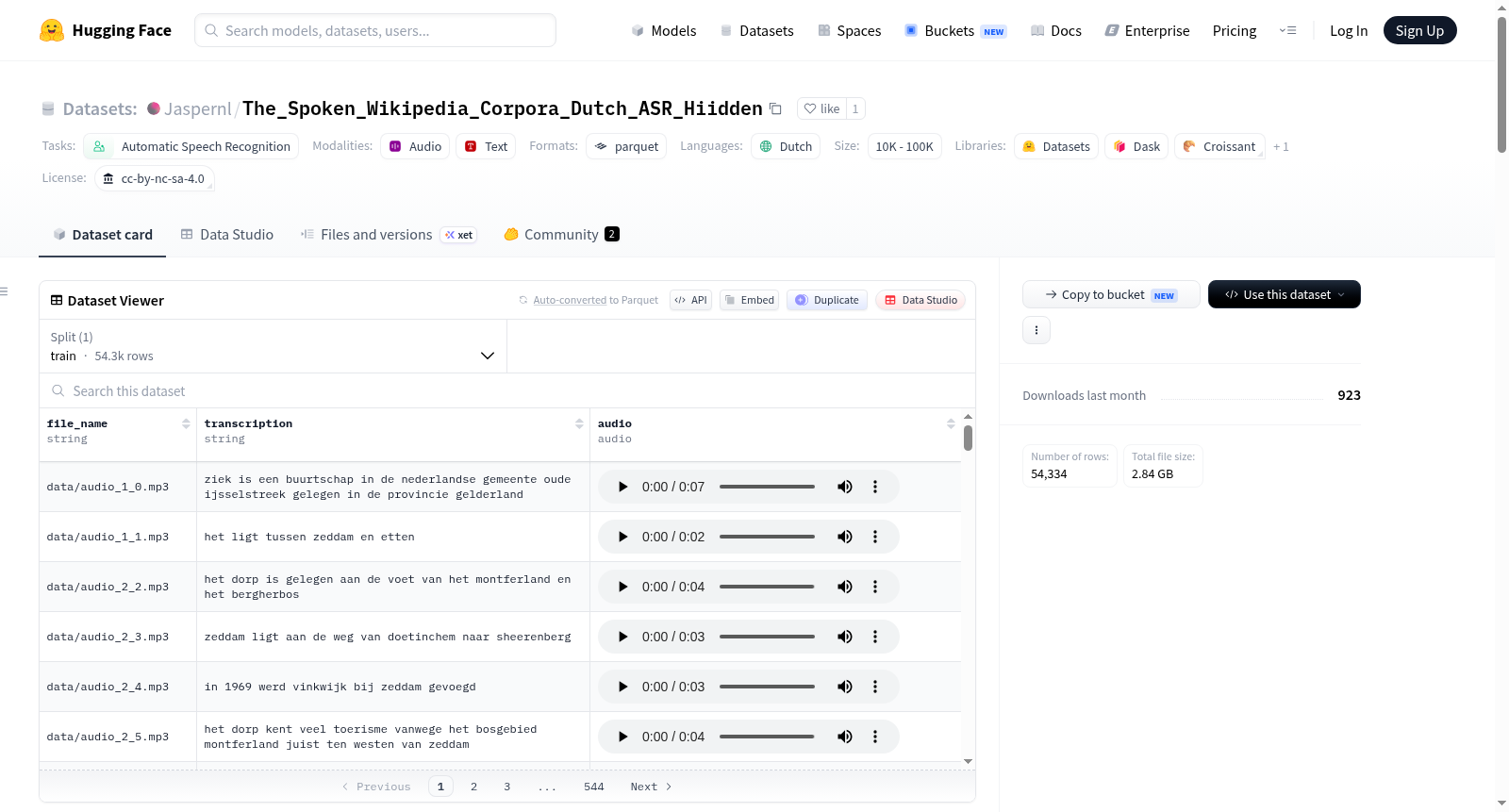This screenshot has width=1509, height=812.
Task: Open Models in the top navigation
Action: [x=664, y=30]
